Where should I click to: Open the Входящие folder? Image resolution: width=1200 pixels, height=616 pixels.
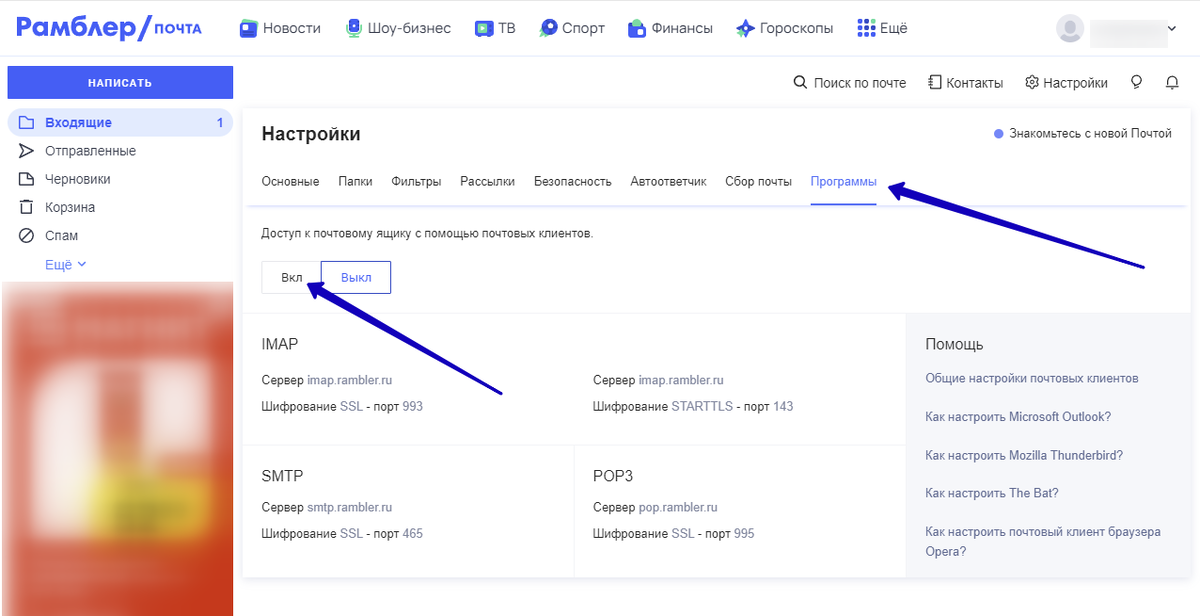[120, 123]
